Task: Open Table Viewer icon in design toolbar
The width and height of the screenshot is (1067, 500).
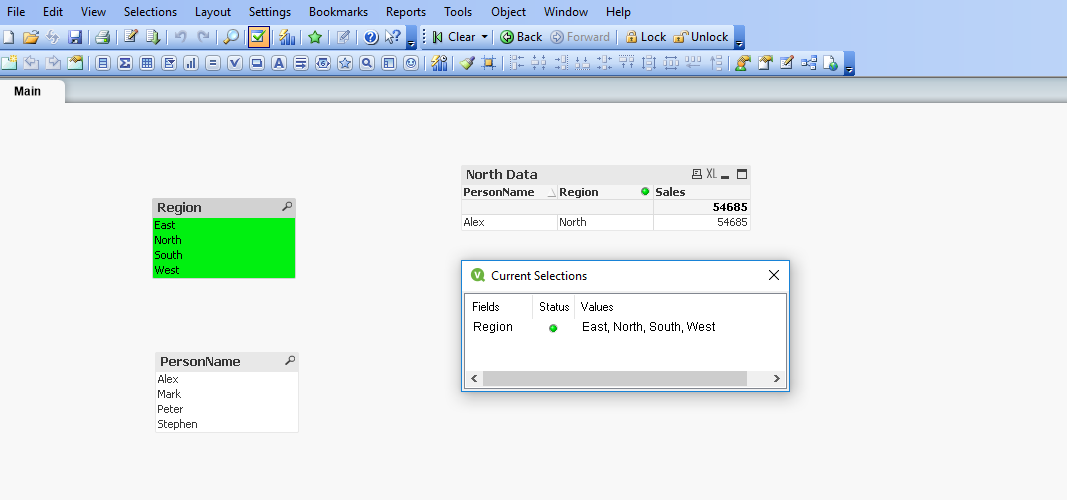Action: (x=808, y=63)
